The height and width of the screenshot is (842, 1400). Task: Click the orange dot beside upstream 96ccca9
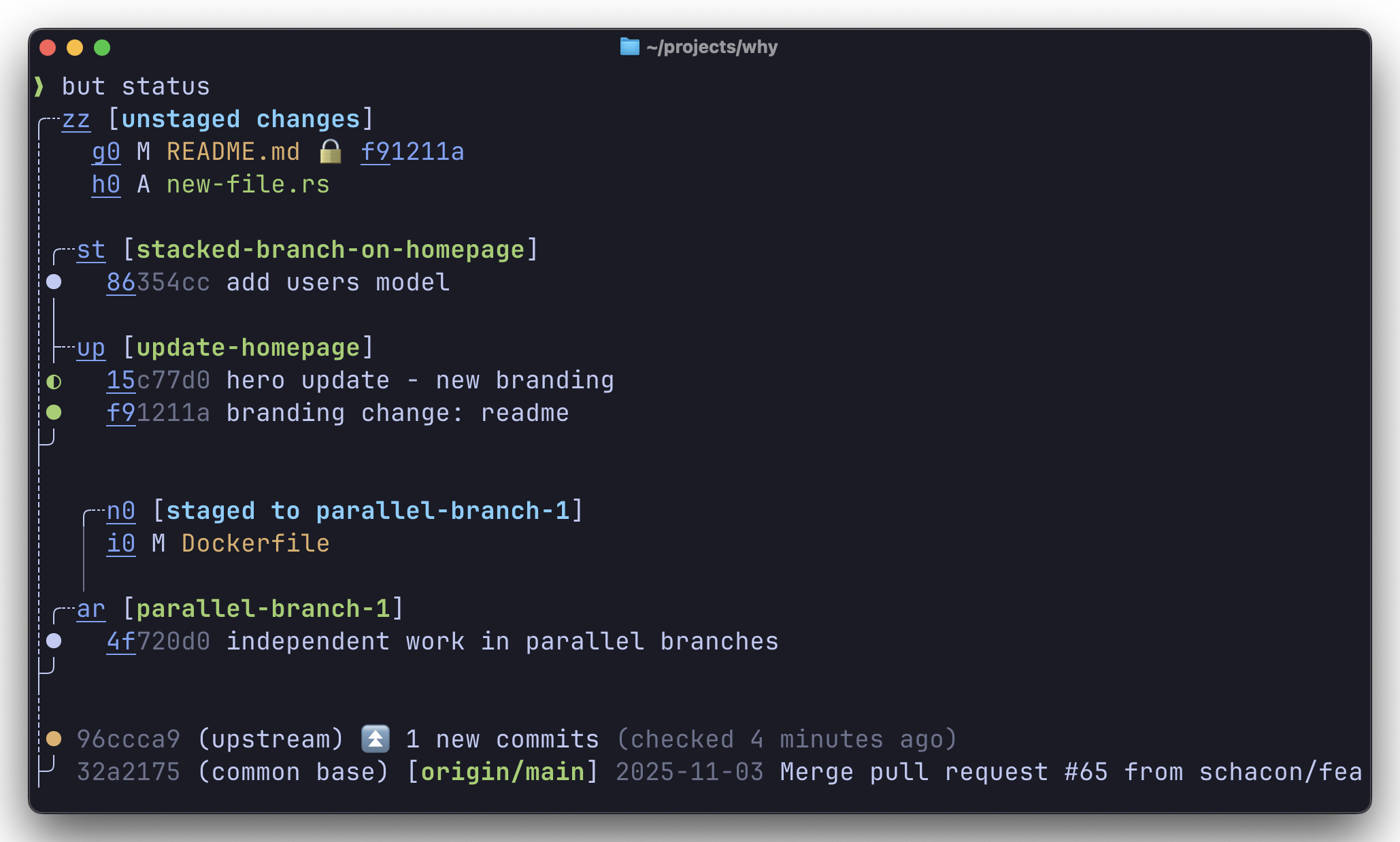[54, 739]
